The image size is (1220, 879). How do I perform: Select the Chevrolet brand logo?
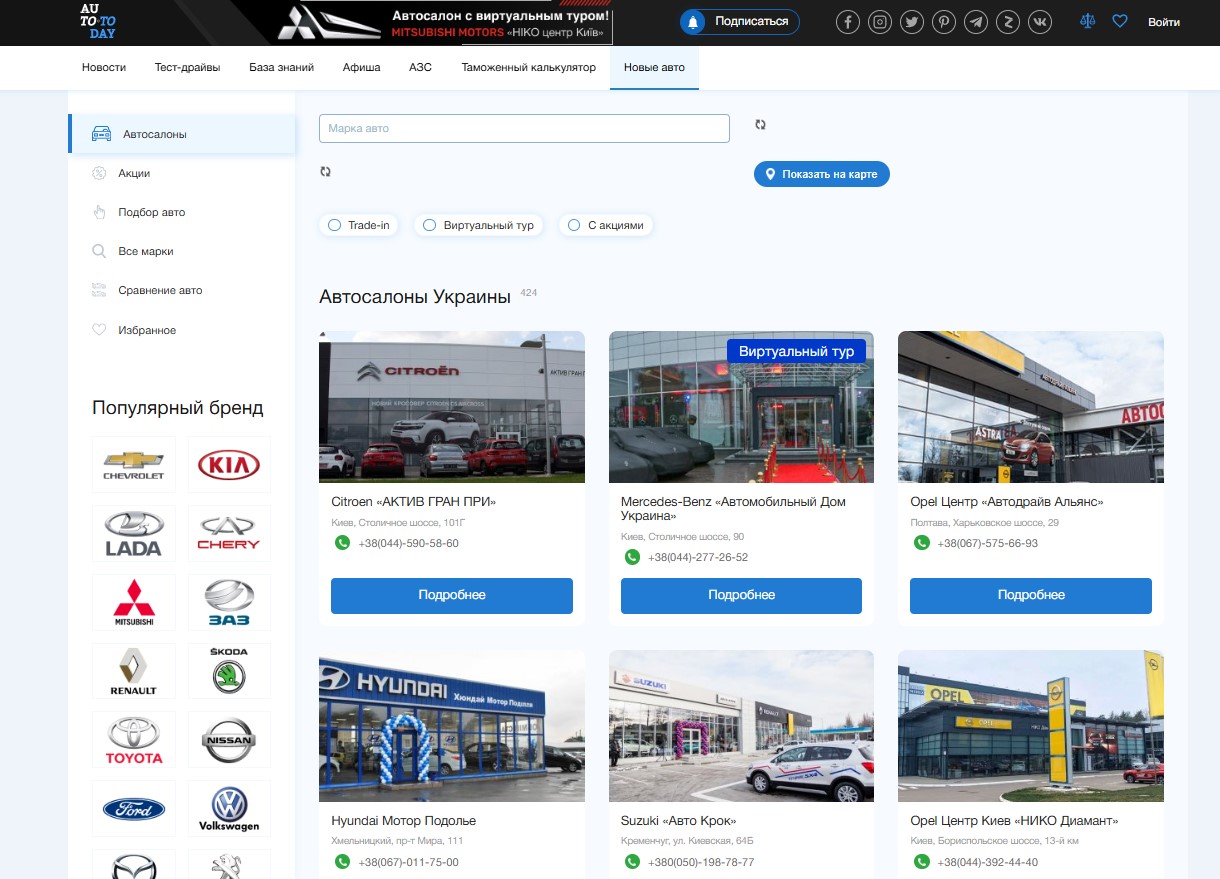134,464
